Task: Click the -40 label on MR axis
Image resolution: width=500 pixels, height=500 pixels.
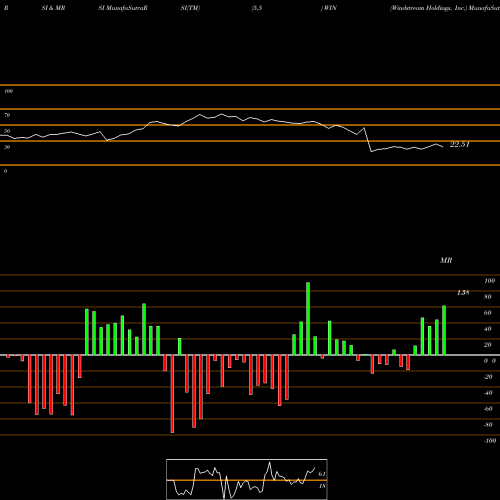Action: pyautogui.click(x=488, y=393)
